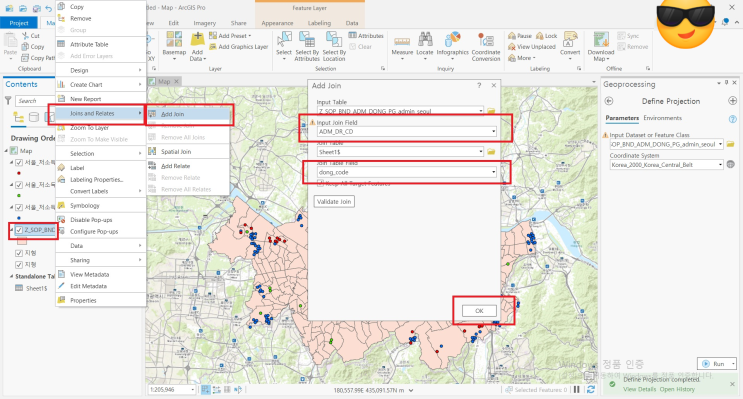
Task: Click List By Drawing Order icon
Action: (18, 117)
